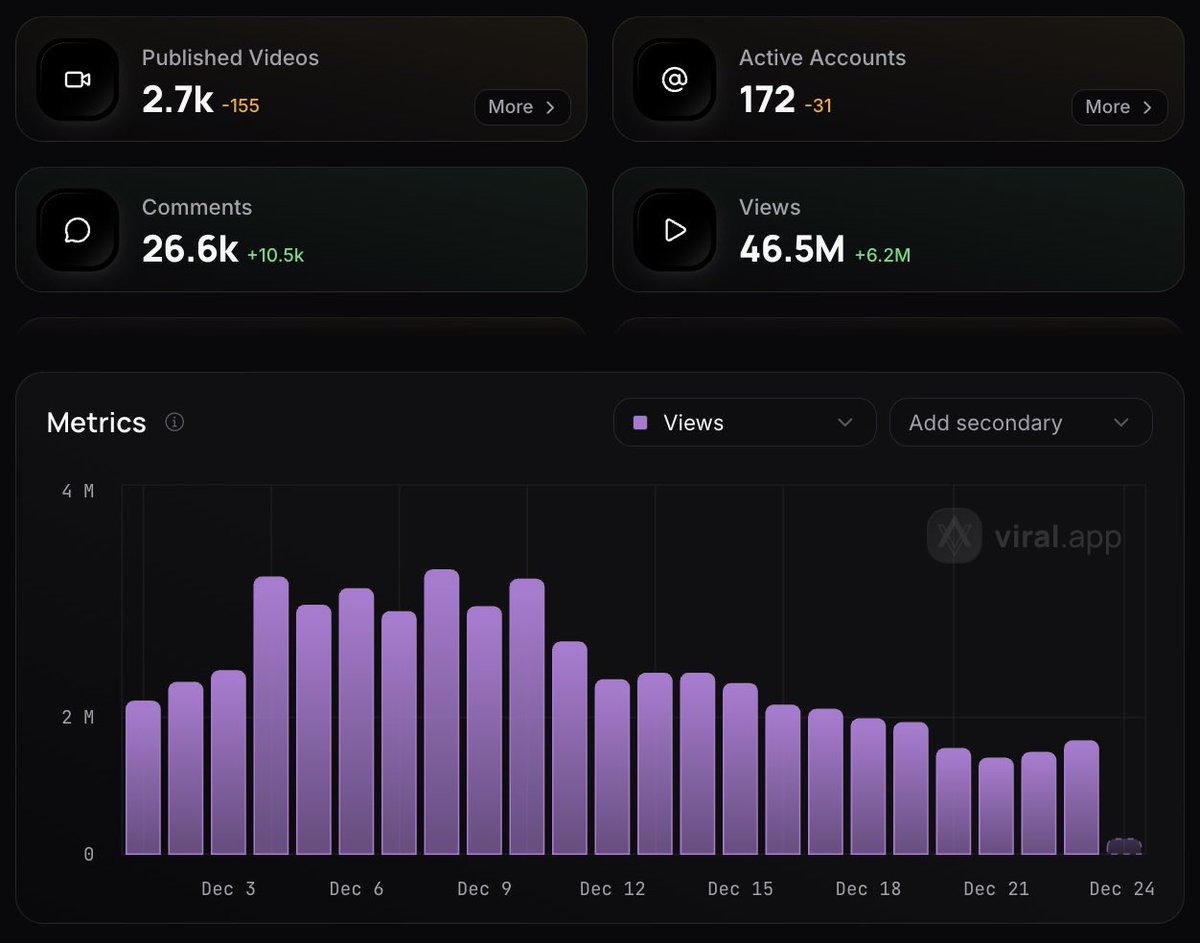Viewport: 1200px width, 943px height.
Task: Click the Comments card title
Action: click(197, 207)
